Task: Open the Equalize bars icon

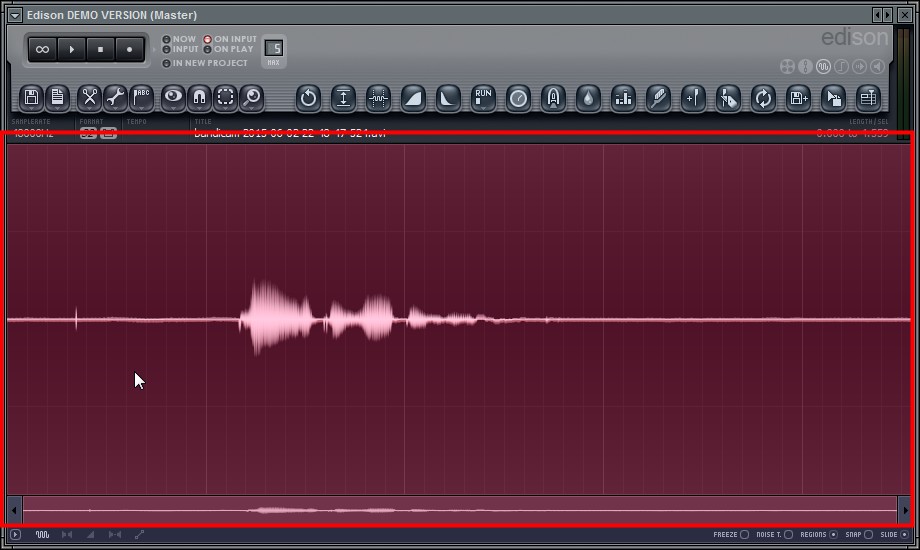Action: pyautogui.click(x=623, y=97)
